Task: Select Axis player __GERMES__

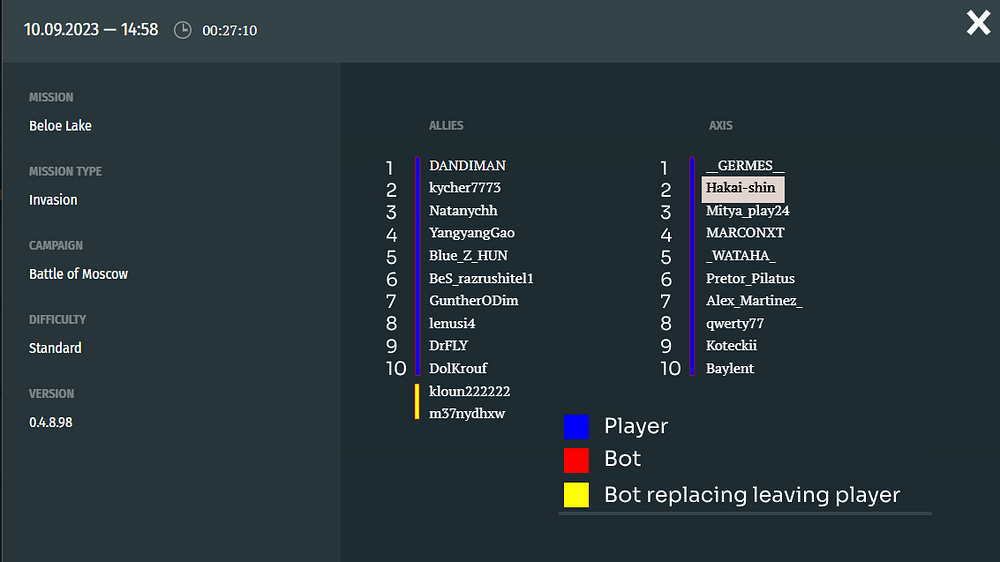Action: click(x=745, y=166)
